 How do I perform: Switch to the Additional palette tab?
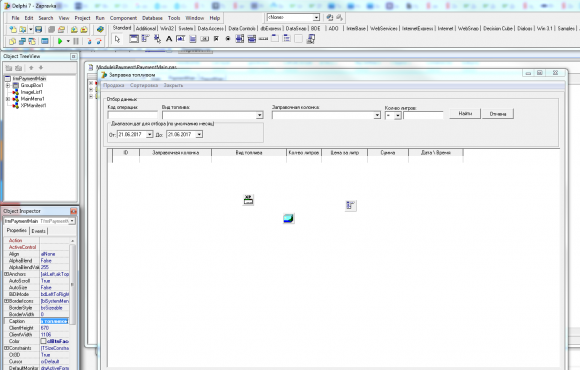[145, 28]
